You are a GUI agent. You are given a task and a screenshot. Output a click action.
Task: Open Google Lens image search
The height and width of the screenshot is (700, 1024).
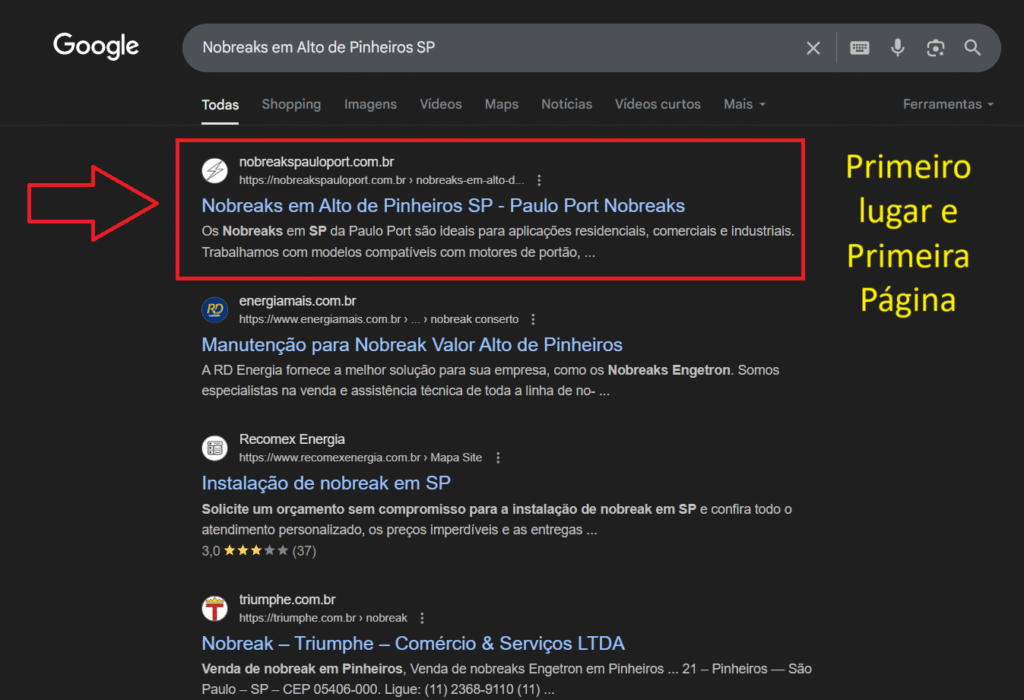coord(935,48)
